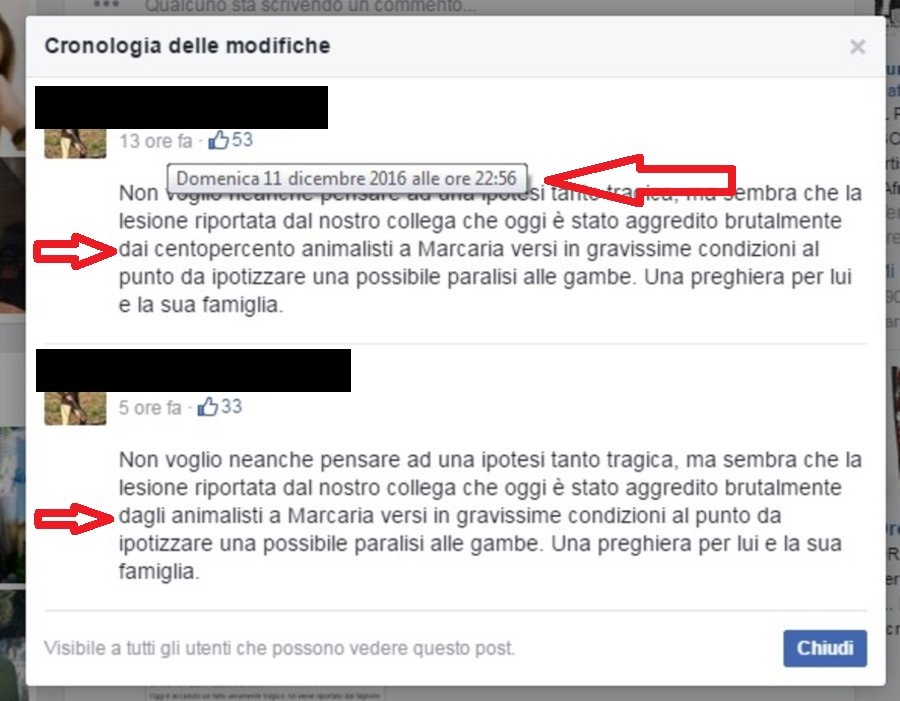The height and width of the screenshot is (701, 900).
Task: Click the blue Chiudi button
Action: tap(825, 648)
